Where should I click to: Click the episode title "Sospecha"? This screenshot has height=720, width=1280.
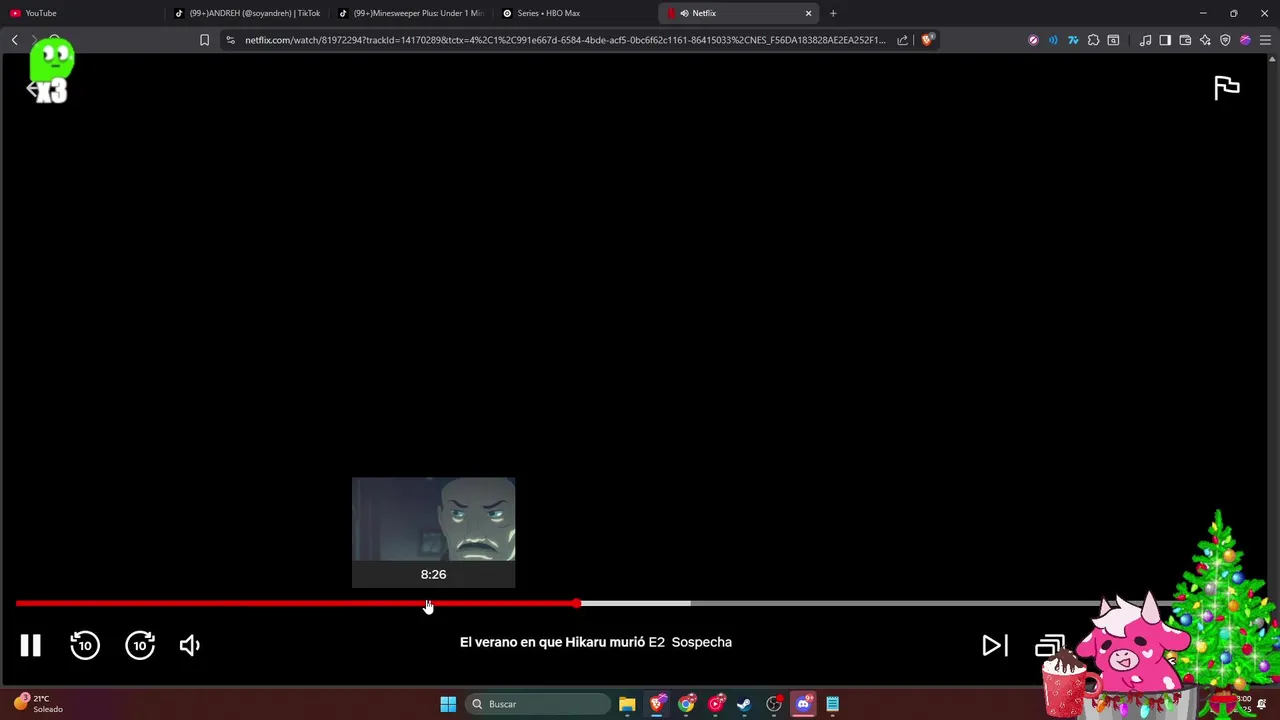pyautogui.click(x=702, y=642)
